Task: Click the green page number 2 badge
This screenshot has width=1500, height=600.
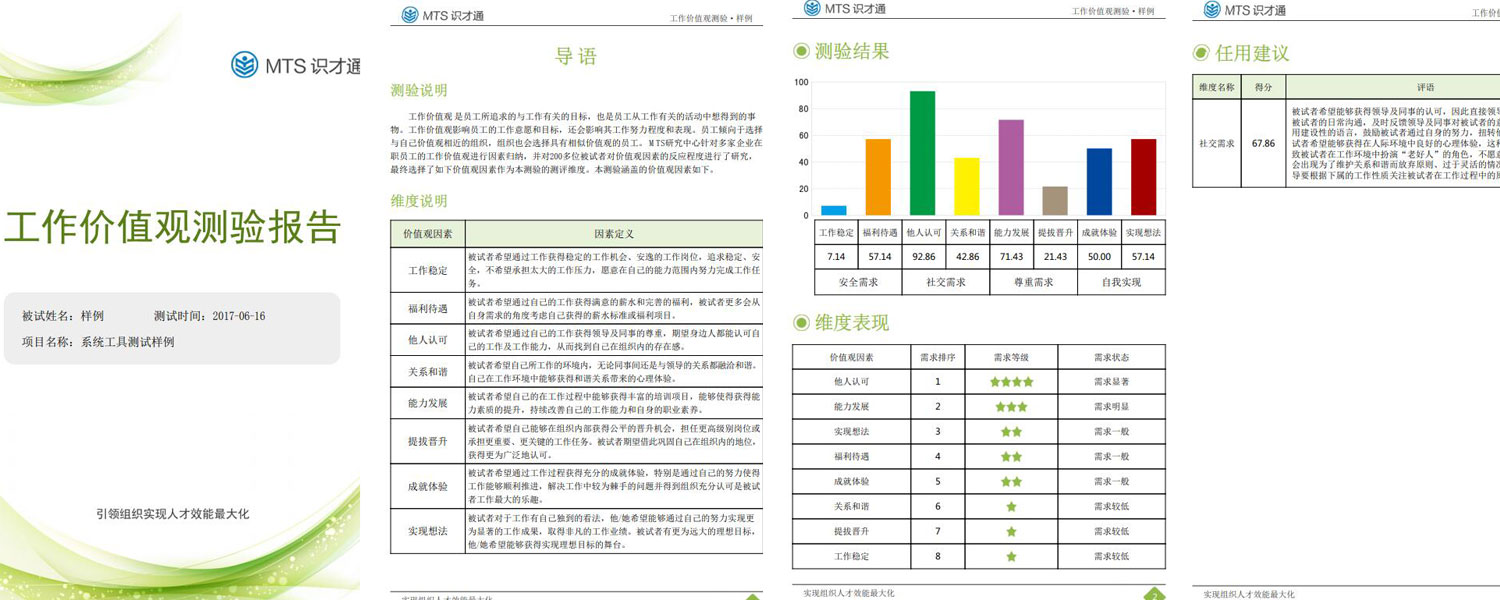Action: [x=1154, y=594]
